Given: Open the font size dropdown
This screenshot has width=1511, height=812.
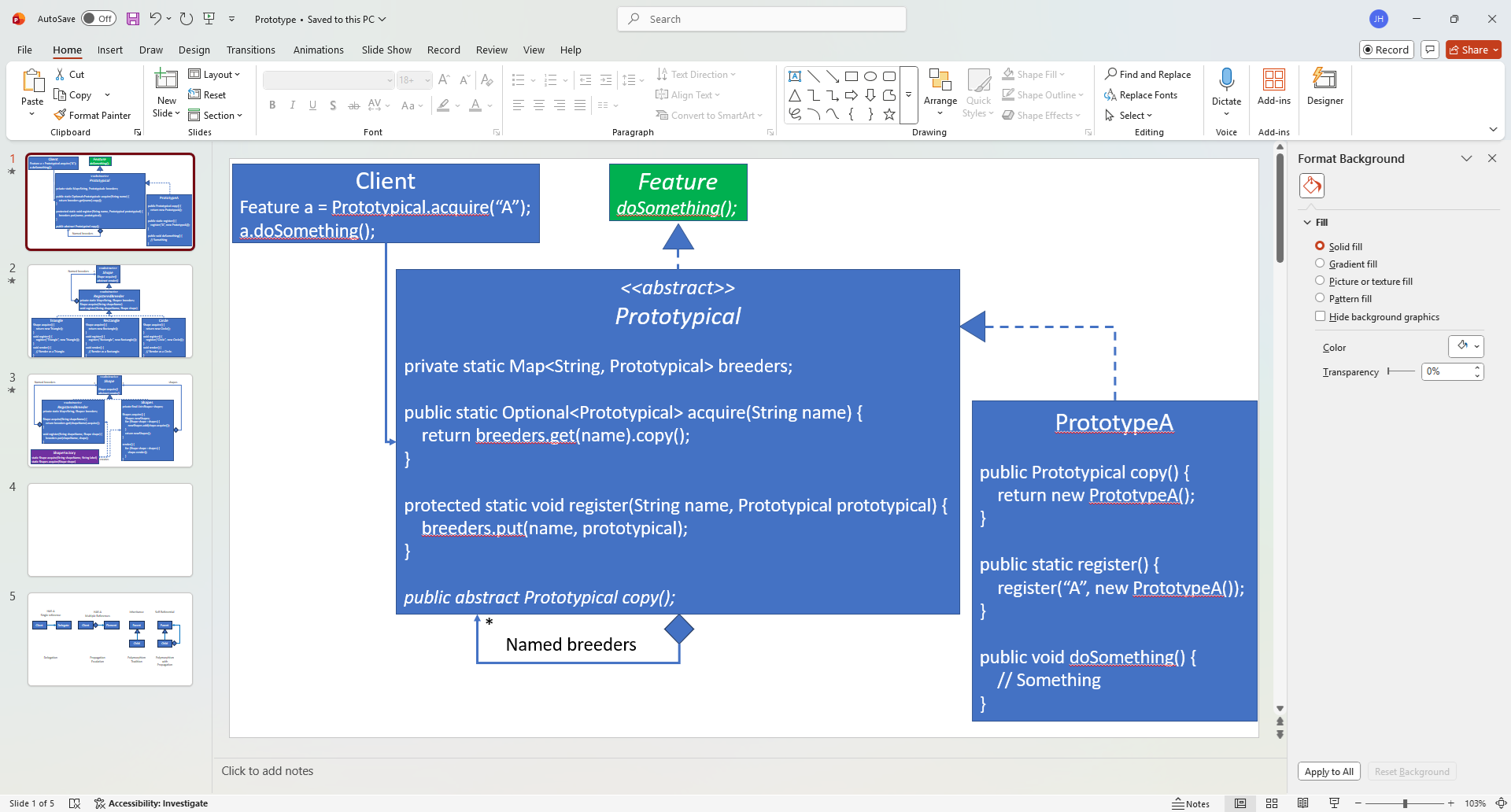Looking at the screenshot, I should (425, 79).
